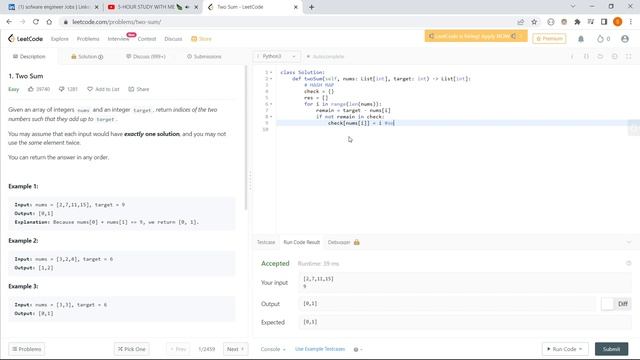Image resolution: width=640 pixels, height=360 pixels.
Task: Click the description panel scrollbar
Action: tap(246, 138)
